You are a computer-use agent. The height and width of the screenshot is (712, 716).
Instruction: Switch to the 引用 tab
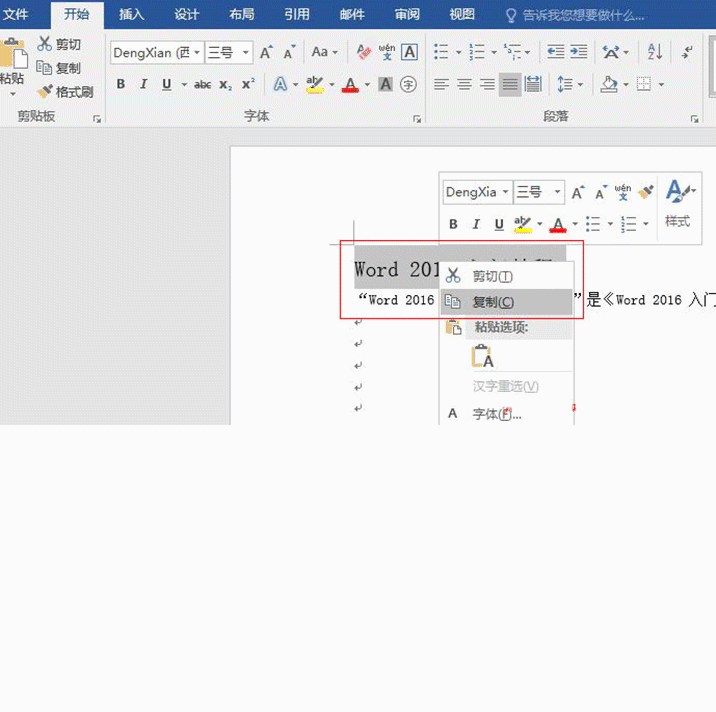click(297, 14)
